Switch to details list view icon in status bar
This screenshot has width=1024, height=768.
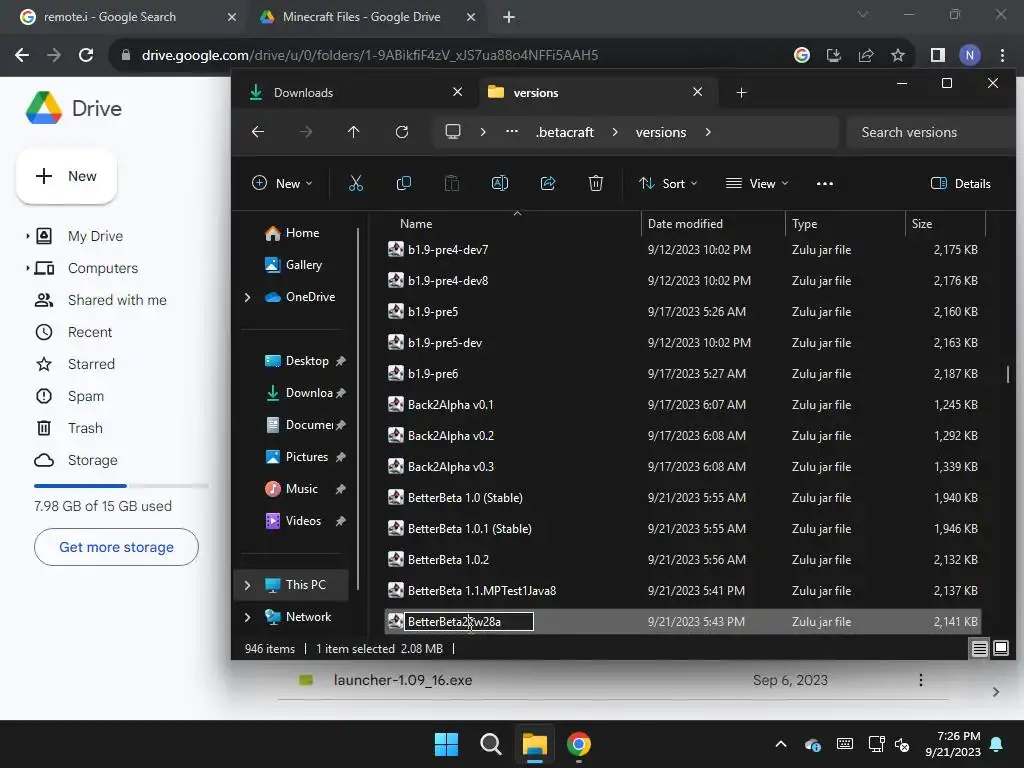(980, 648)
